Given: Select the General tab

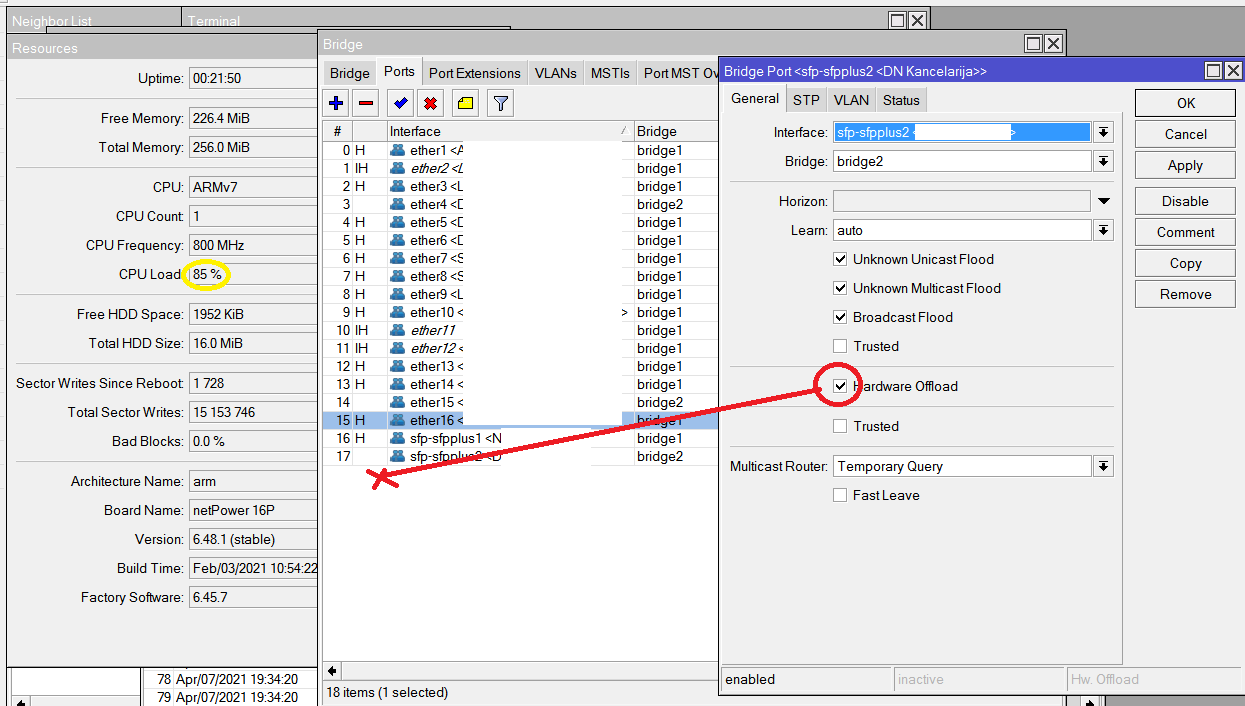Looking at the screenshot, I should tap(755, 99).
